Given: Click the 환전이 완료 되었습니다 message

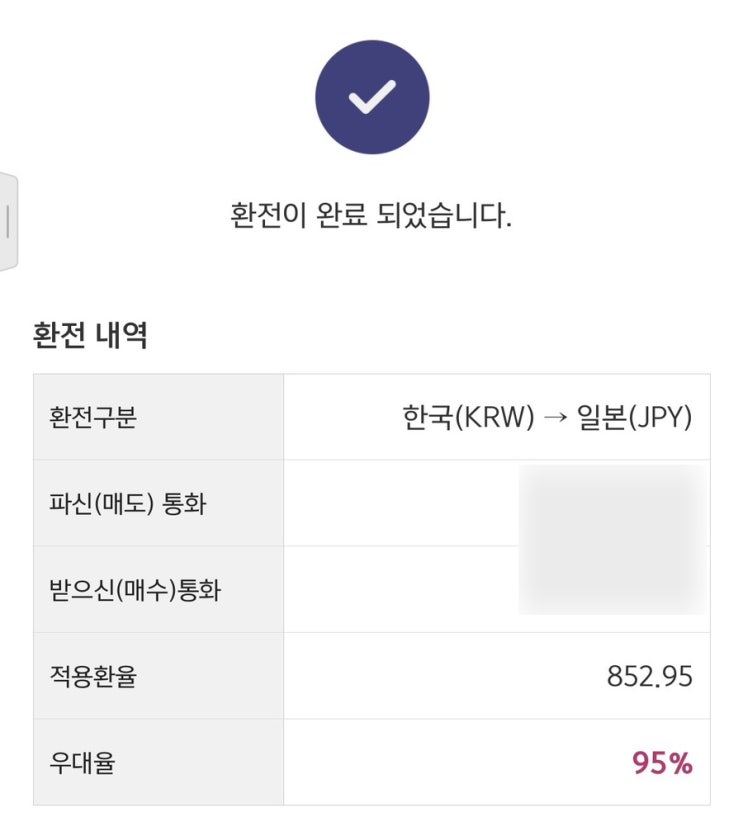Looking at the screenshot, I should [x=371, y=216].
